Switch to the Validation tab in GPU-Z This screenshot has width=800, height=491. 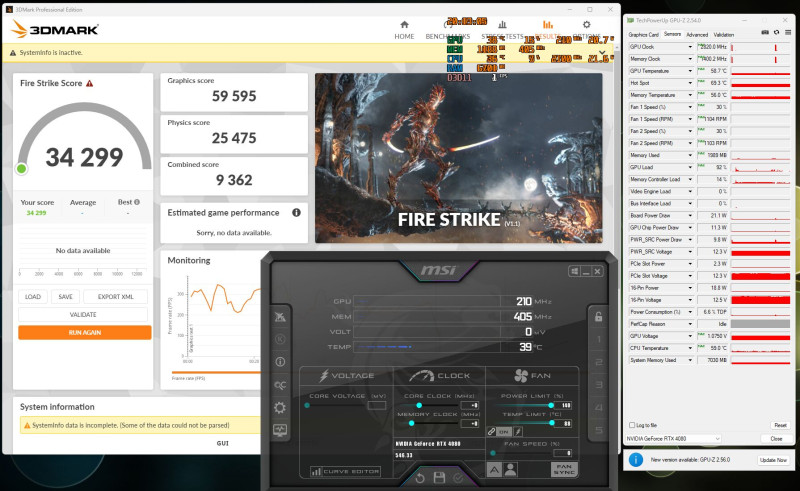tap(723, 35)
